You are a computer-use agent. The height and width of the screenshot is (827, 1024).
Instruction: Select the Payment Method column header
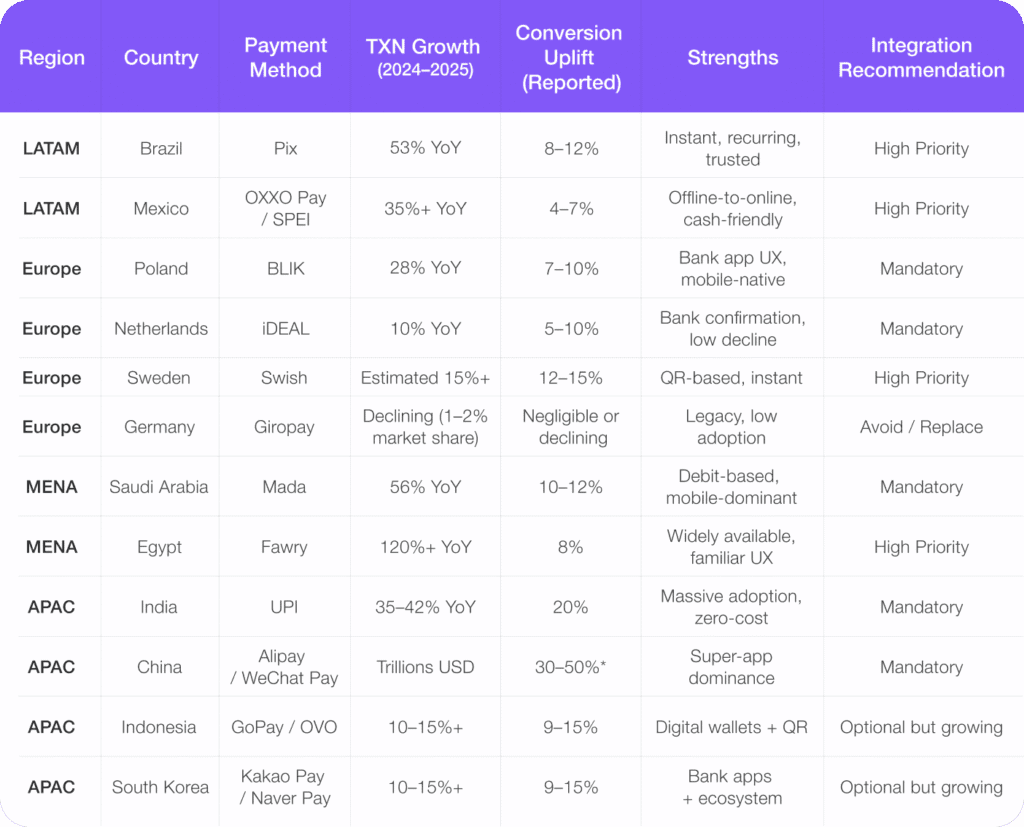[285, 58]
